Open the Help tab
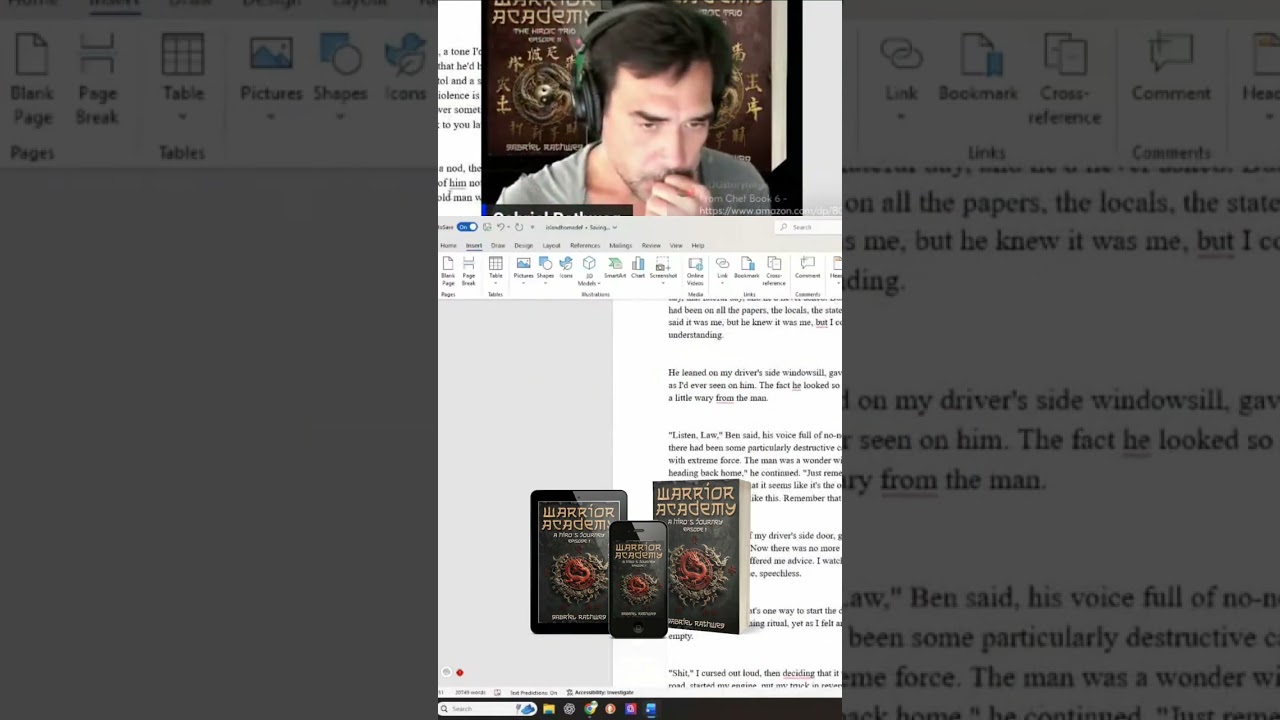 (x=698, y=246)
